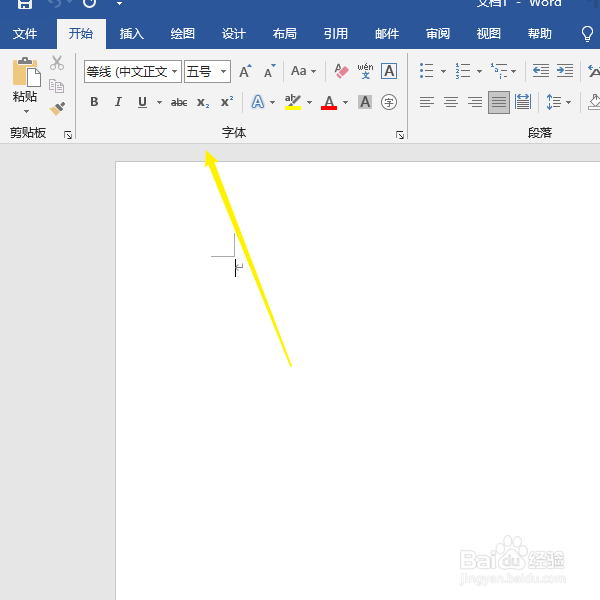
Task: Open the Clipboard pane launcher
Action: point(68,135)
